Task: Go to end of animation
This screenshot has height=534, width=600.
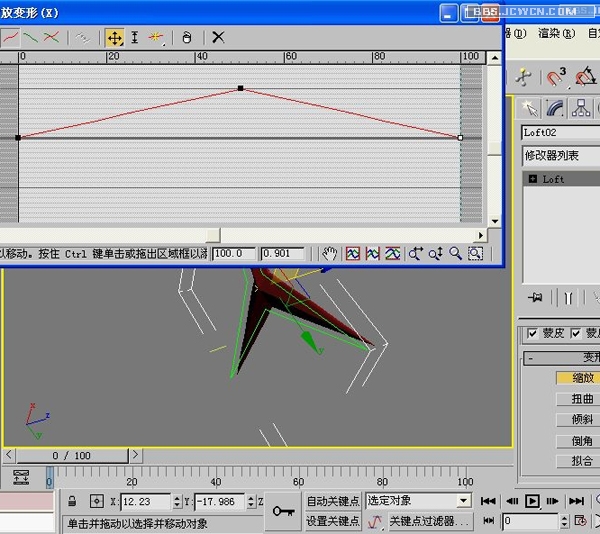Action: click(x=576, y=501)
